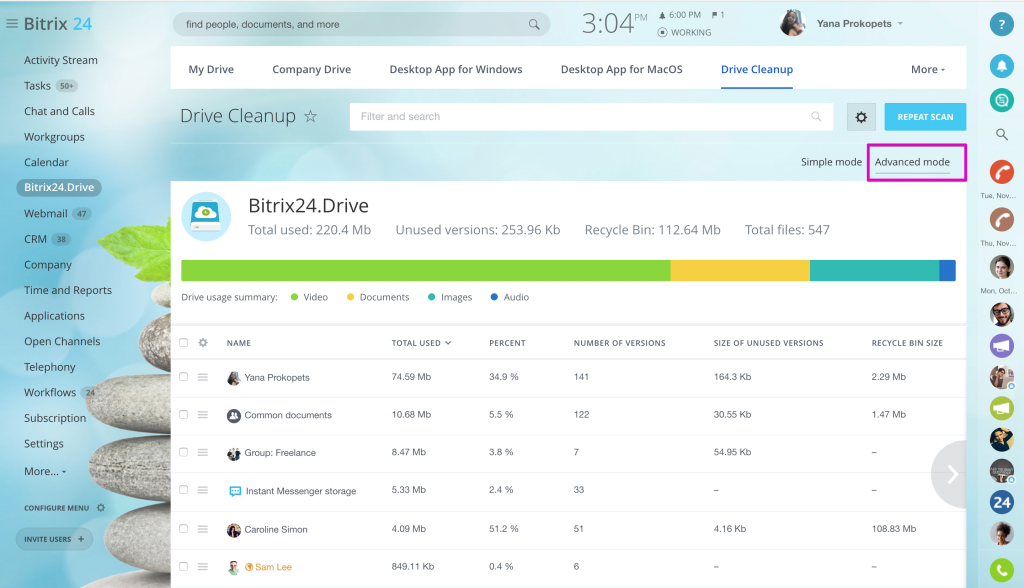The height and width of the screenshot is (588, 1024).
Task: Click the yellow Documents segment of usage bar
Action: pos(740,270)
